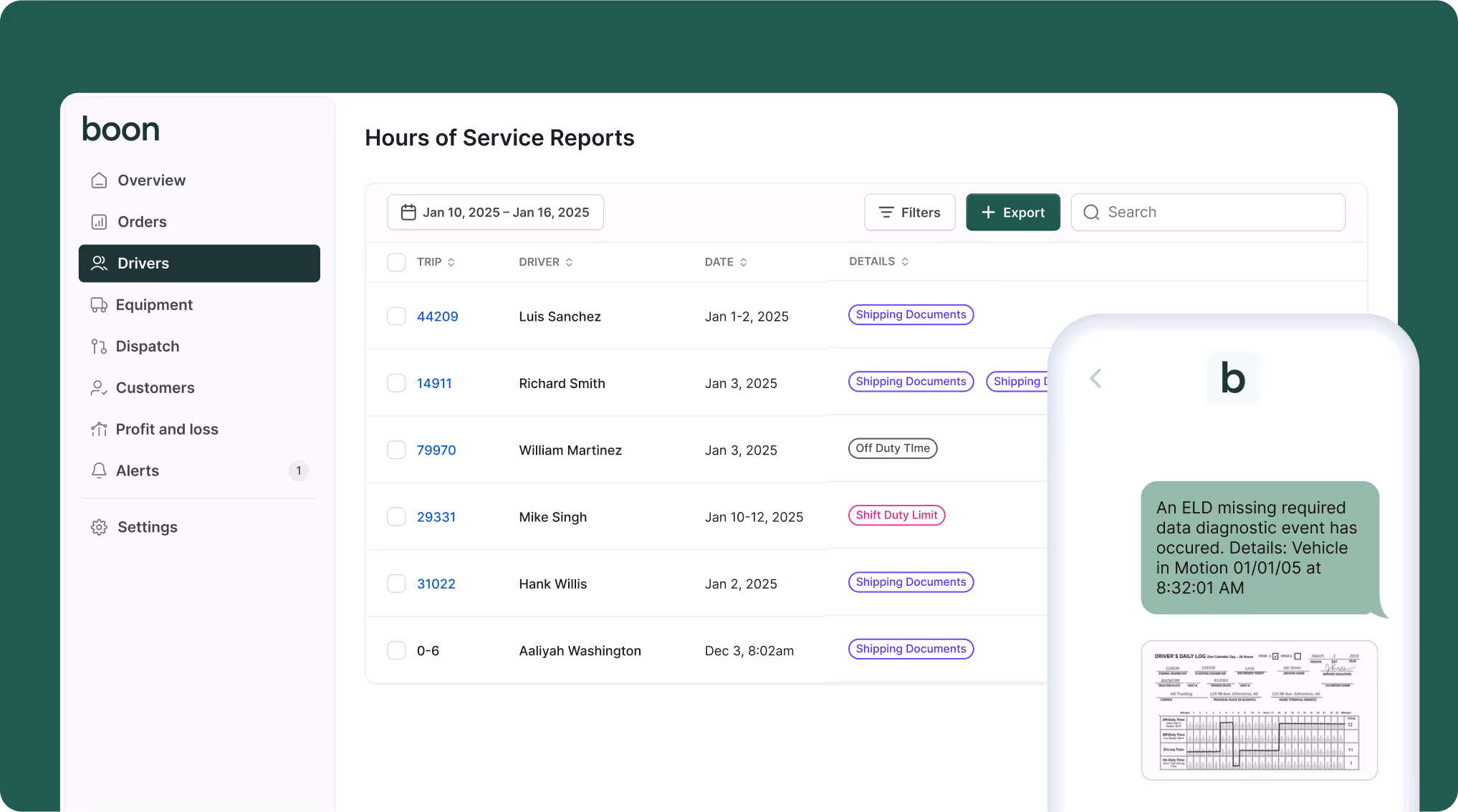
Task: Click the Equipment truck icon
Action: pos(99,305)
